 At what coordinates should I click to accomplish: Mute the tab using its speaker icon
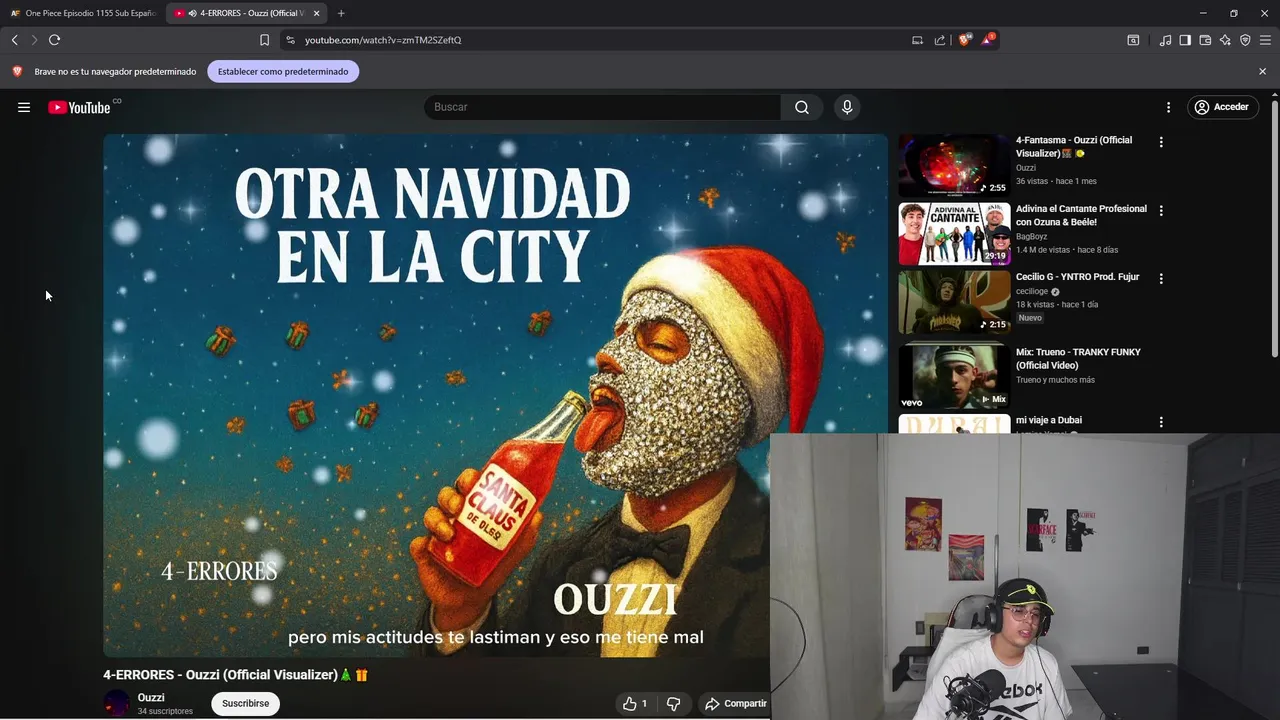192,13
